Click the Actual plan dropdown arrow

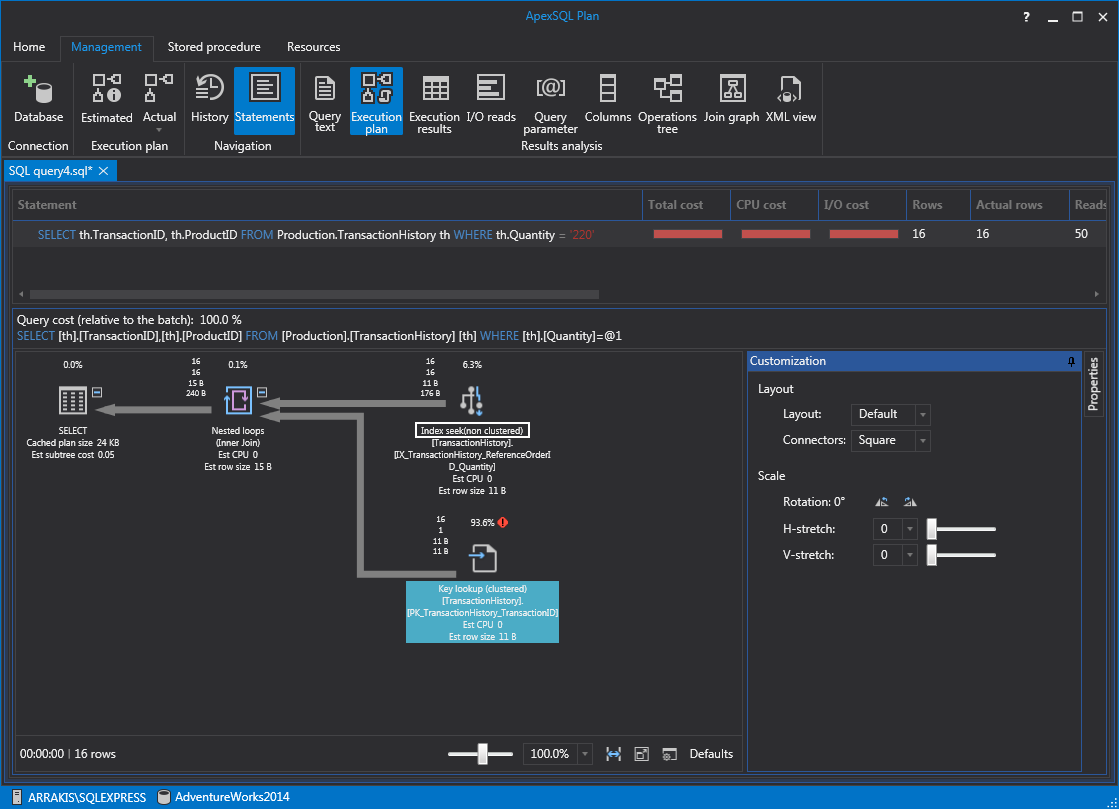pos(159,130)
